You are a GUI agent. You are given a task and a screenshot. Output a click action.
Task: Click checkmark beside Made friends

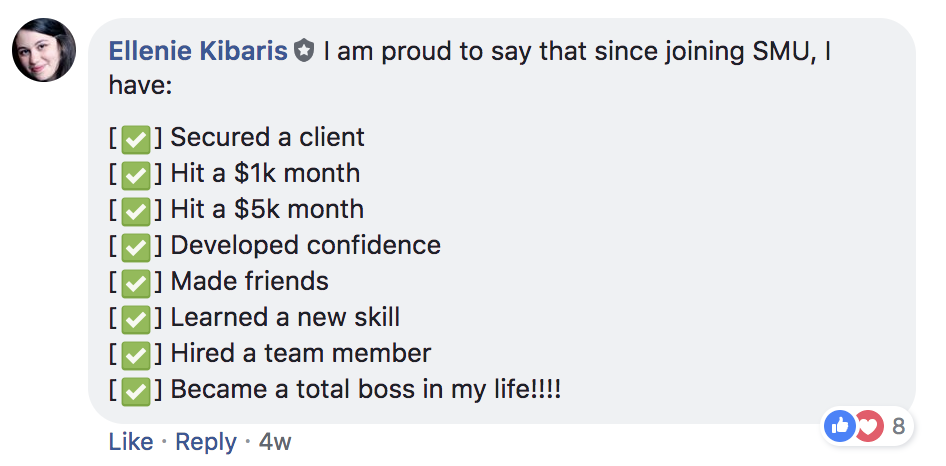pyautogui.click(x=135, y=283)
